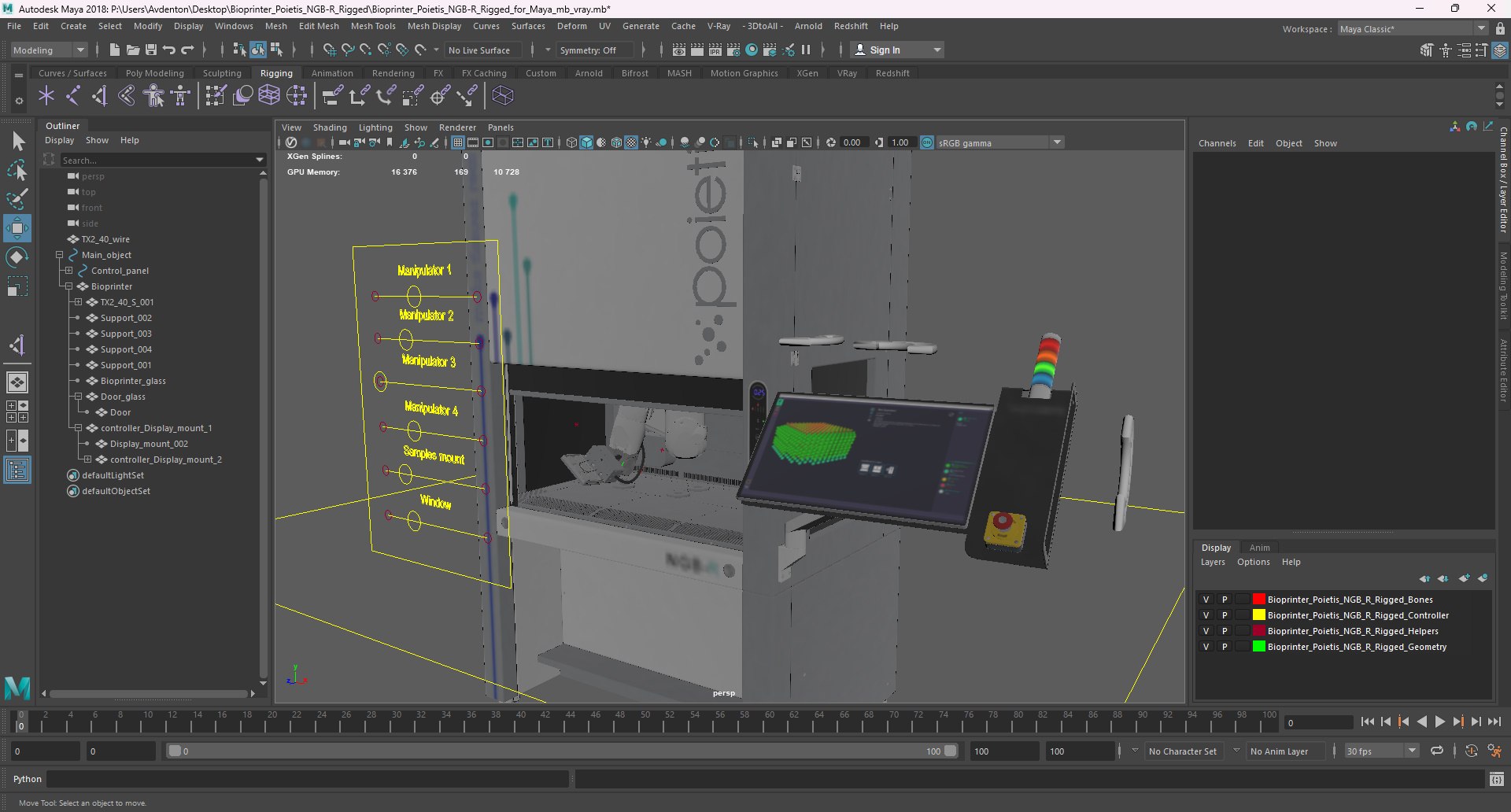
Task: Open the Symmetry Off dropdown
Action: (x=596, y=50)
